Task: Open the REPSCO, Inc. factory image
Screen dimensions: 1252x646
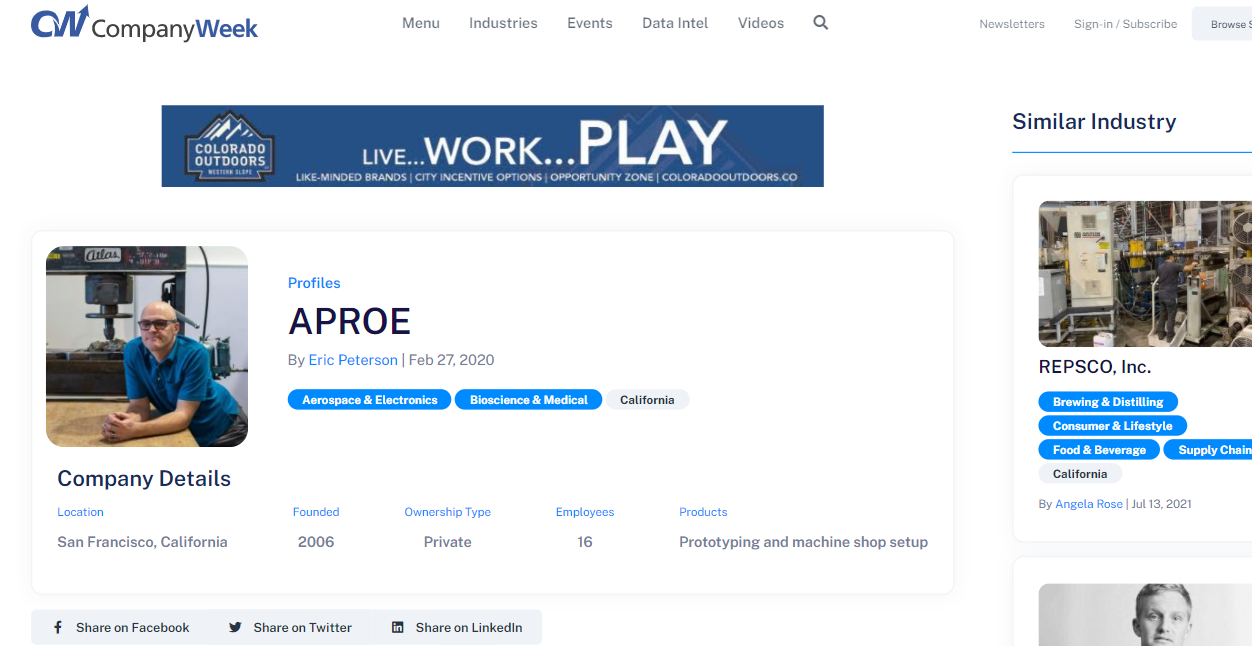Action: (1145, 274)
